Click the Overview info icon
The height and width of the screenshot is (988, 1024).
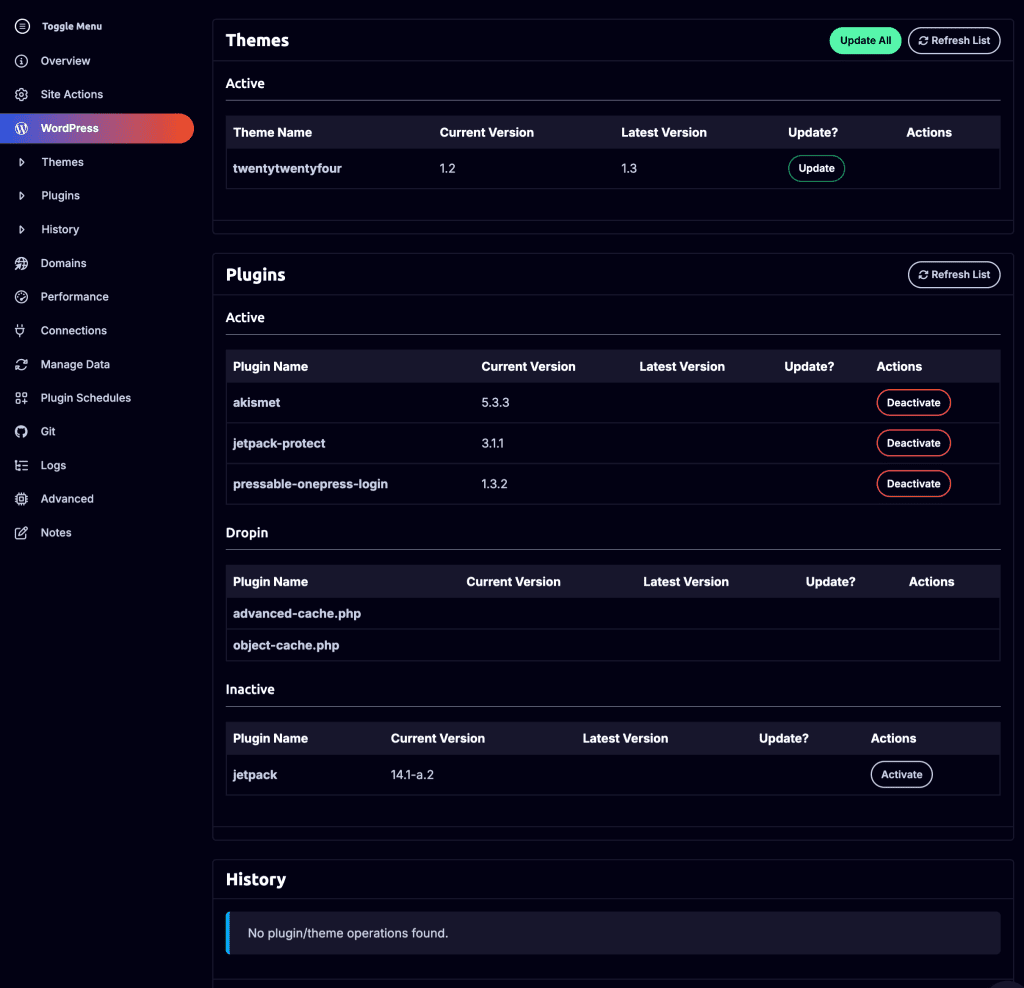pos(22,61)
